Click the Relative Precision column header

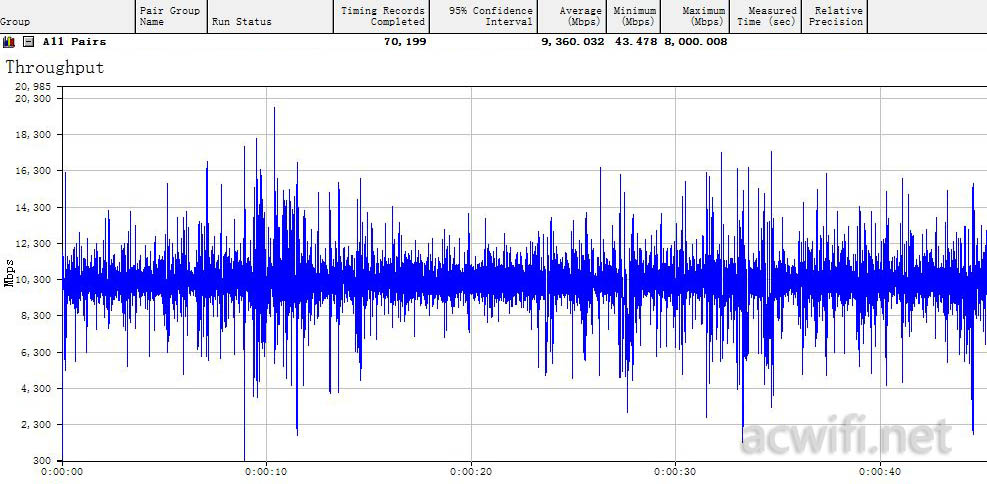[835, 16]
